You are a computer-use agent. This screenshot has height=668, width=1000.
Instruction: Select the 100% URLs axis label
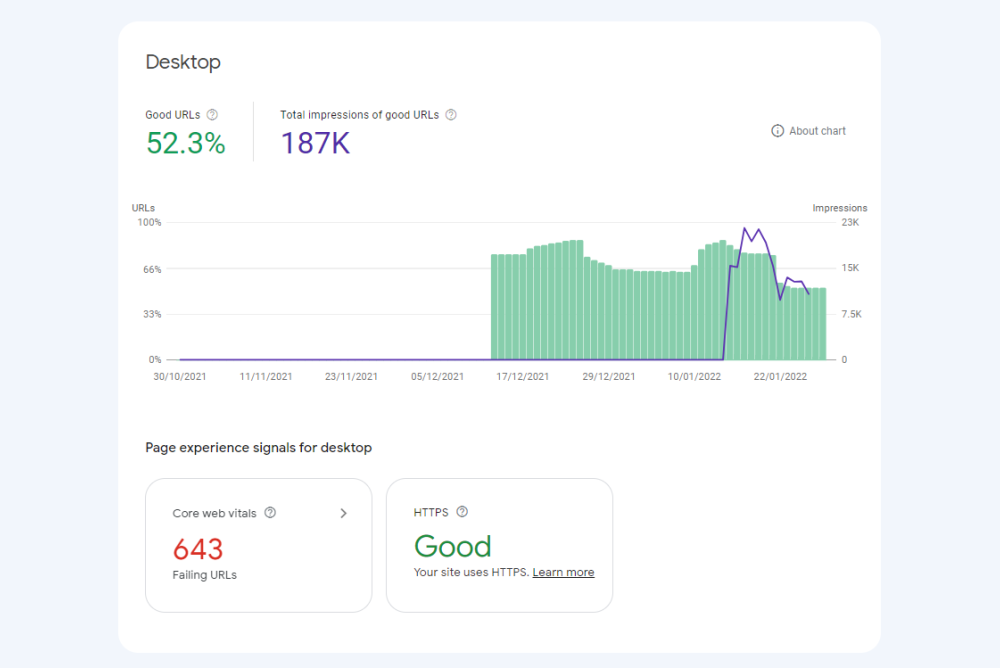pyautogui.click(x=150, y=223)
